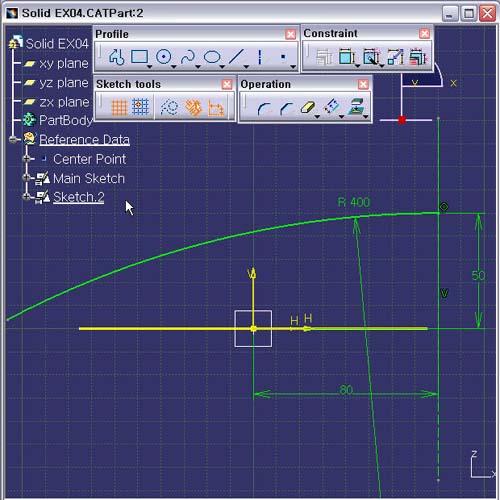The image size is (500, 500).
Task: Click the R 400 radius dimension
Action: tap(354, 202)
